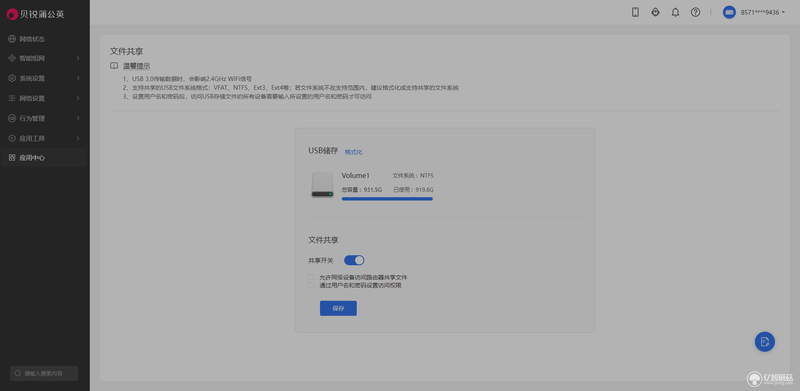Check 通过用户名和密码设置访问权限 checkbox
Viewport: 800px width, 391px height.
coord(311,285)
